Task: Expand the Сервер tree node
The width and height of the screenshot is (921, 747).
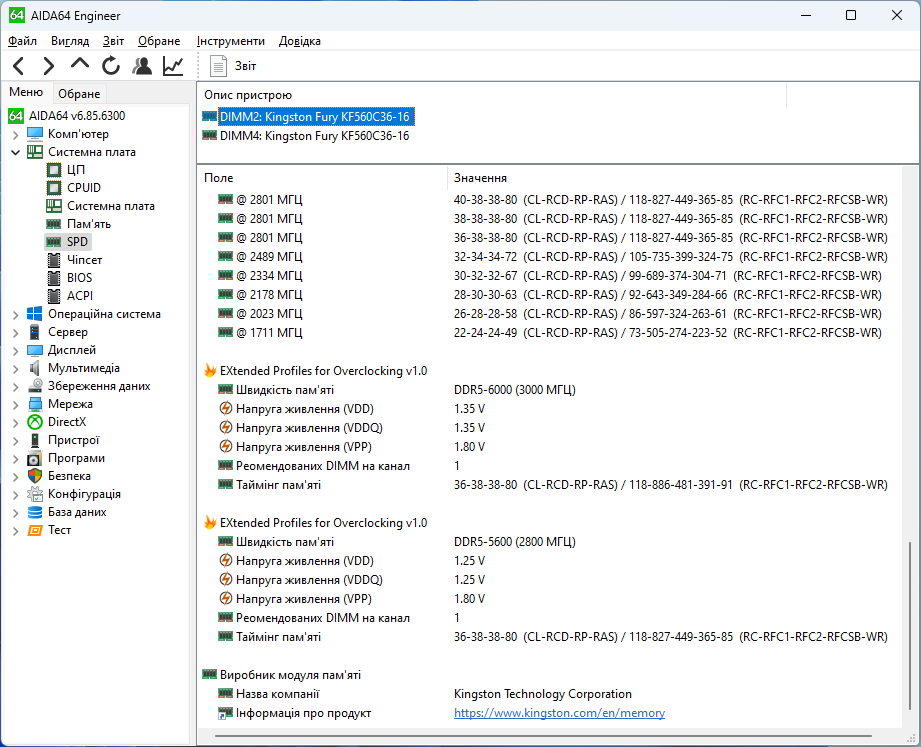Action: click(x=15, y=332)
